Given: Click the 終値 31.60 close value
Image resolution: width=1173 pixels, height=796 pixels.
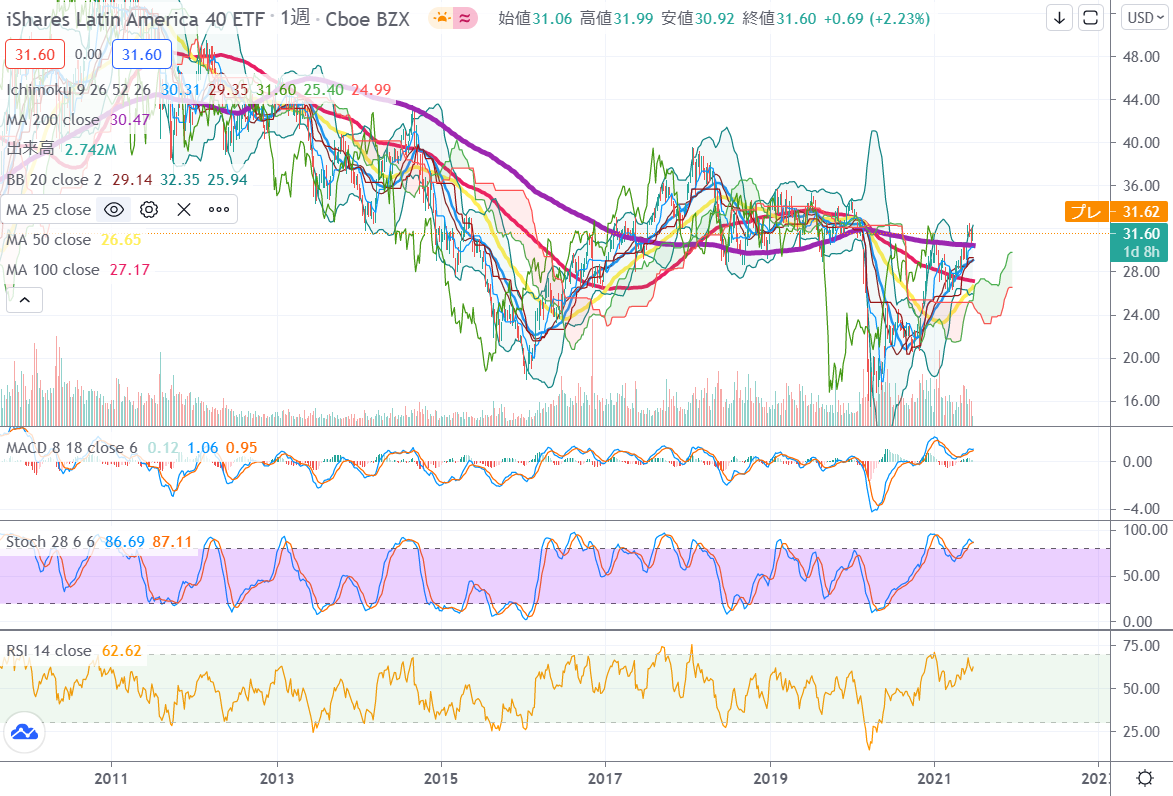Looking at the screenshot, I should pos(780,18).
